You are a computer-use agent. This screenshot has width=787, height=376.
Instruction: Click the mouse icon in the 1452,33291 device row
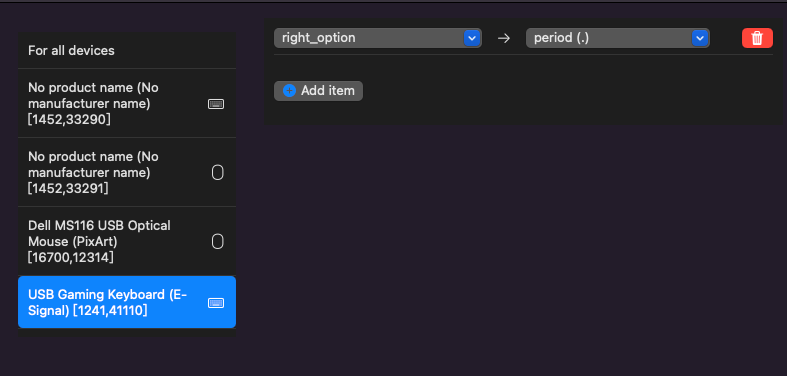[x=217, y=173]
